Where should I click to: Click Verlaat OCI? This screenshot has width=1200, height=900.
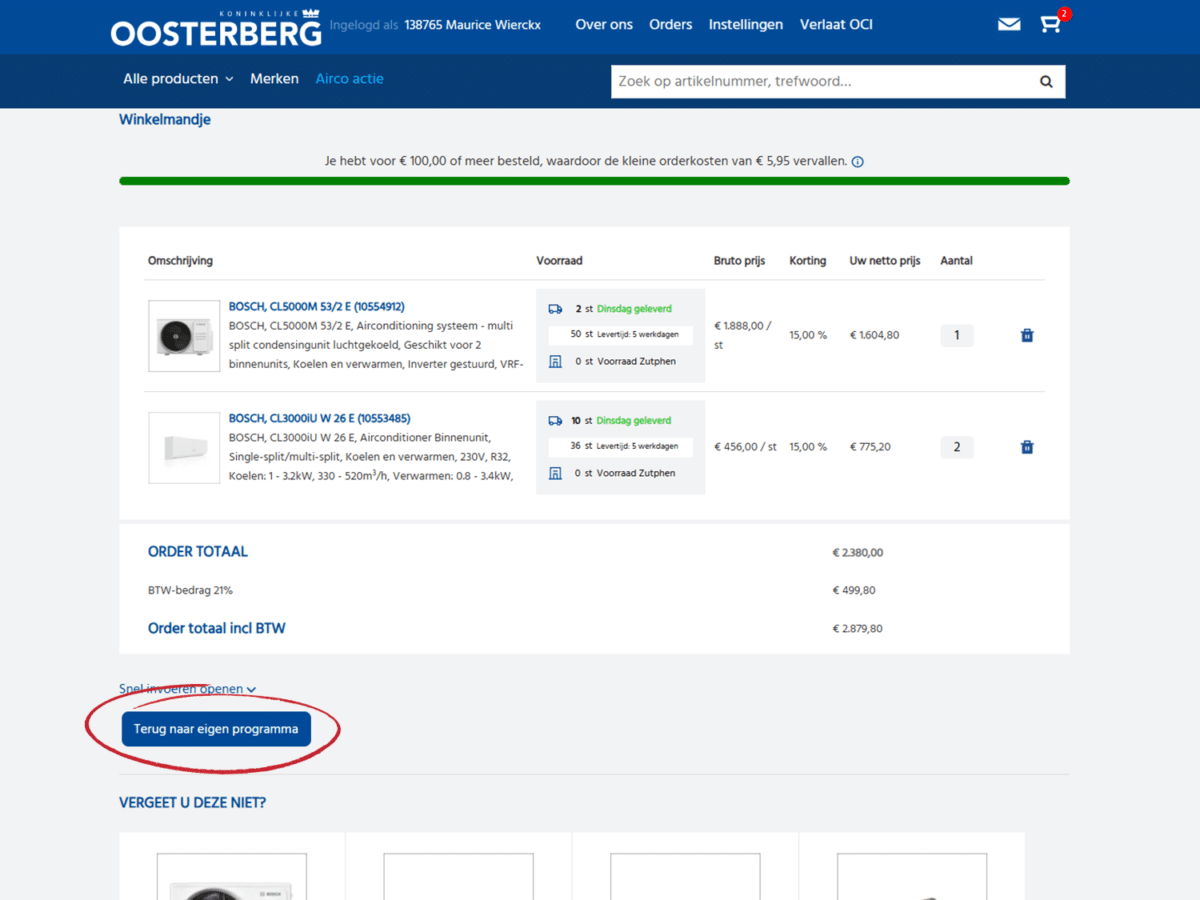[x=836, y=24]
